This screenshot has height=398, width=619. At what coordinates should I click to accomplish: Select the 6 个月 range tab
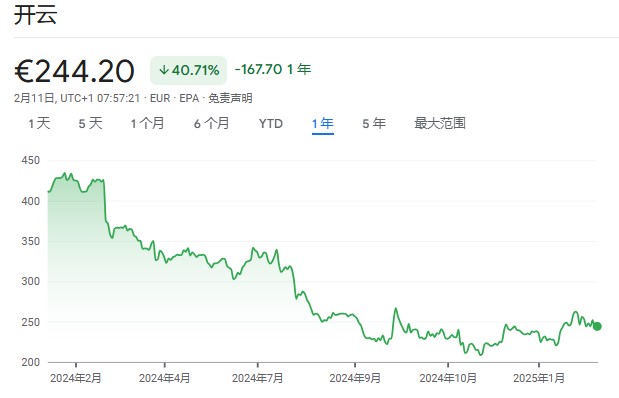pyautogui.click(x=212, y=124)
